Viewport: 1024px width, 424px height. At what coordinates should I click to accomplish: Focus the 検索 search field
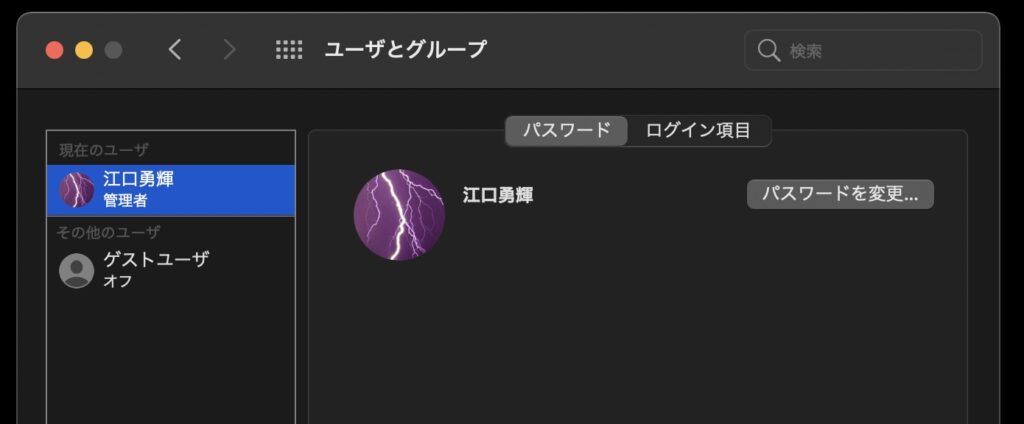(863, 50)
